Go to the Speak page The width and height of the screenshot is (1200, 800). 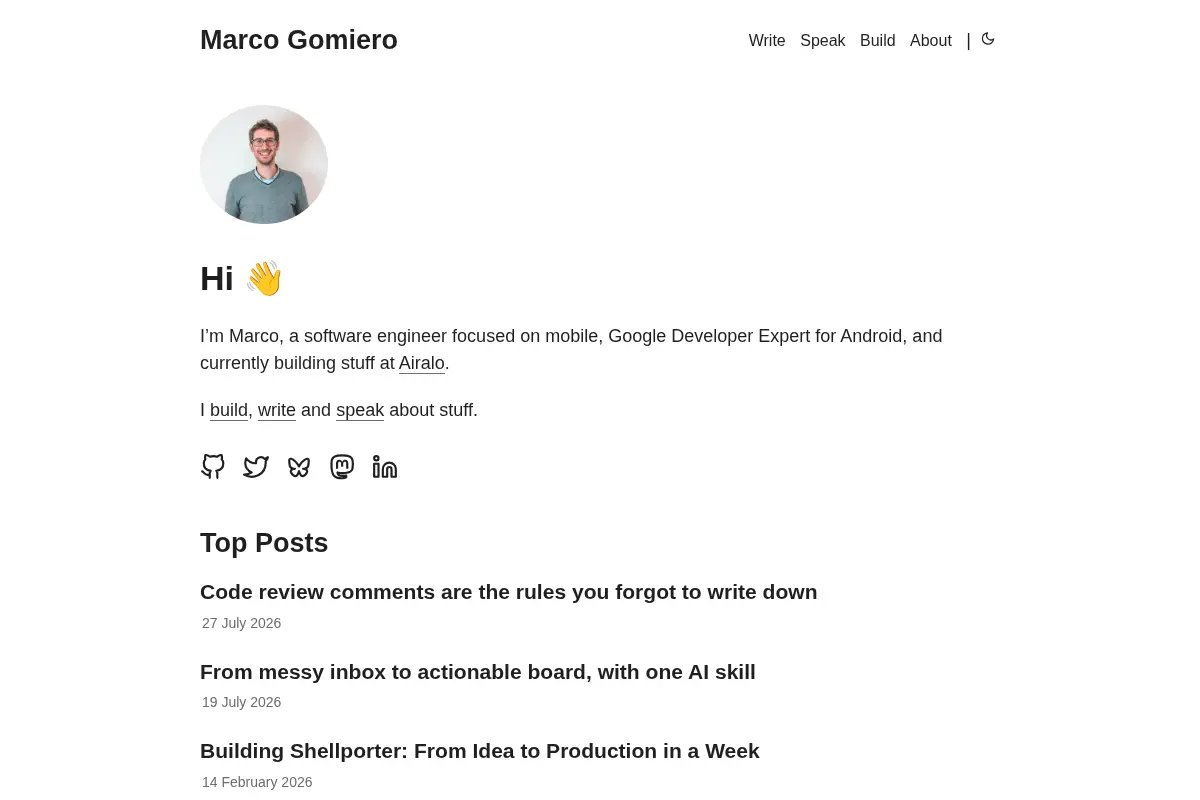[x=823, y=41]
